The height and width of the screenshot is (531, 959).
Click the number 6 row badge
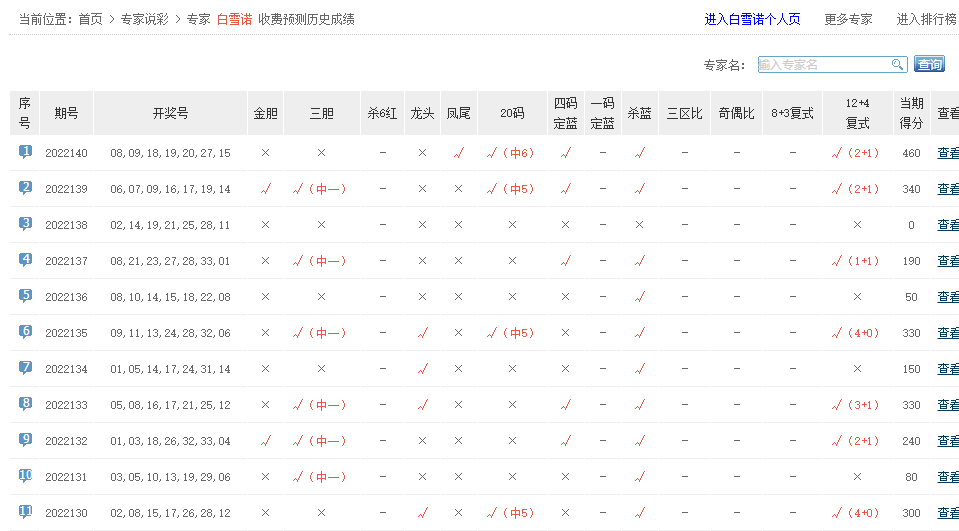click(x=25, y=332)
